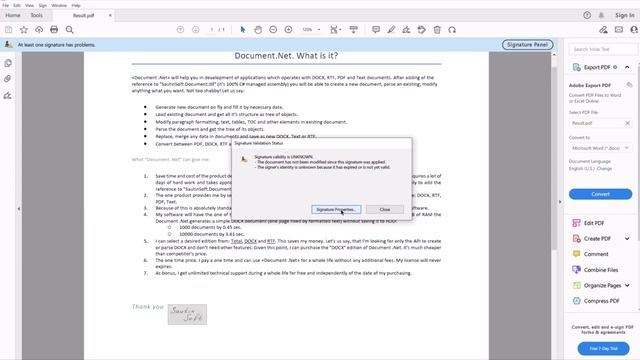The height and width of the screenshot is (360, 640).
Task: Open signatures panel in left sidebar
Action: pos(8,96)
